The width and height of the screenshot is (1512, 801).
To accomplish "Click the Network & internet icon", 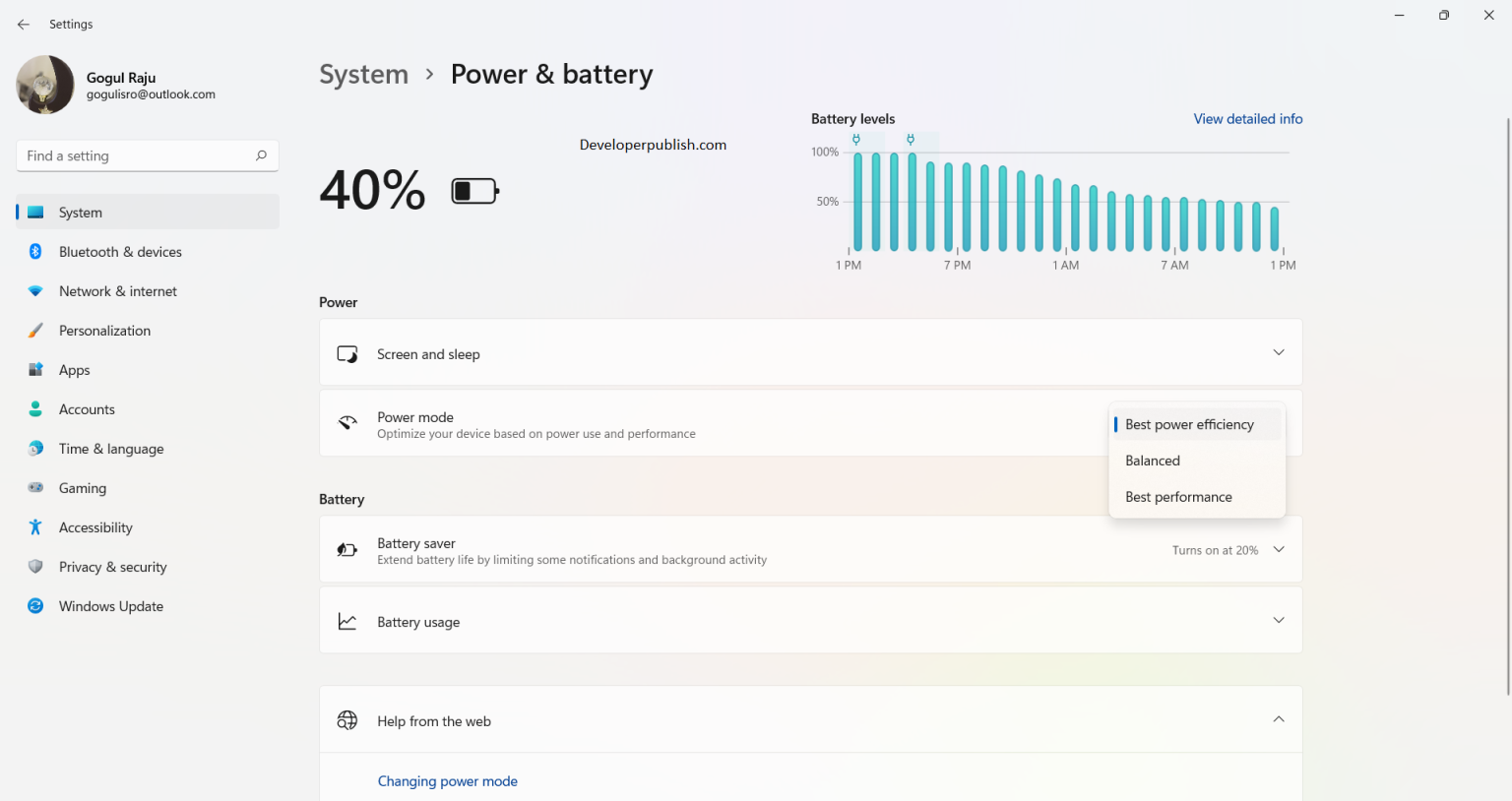I will (x=35, y=290).
